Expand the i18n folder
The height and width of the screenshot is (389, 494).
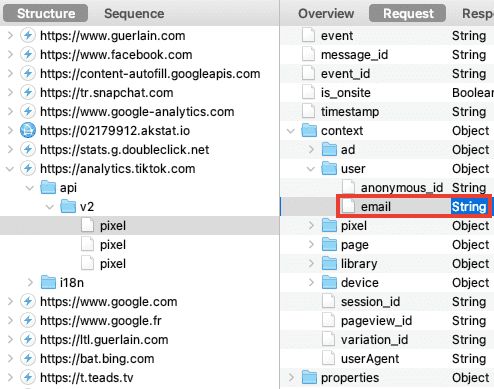pos(30,283)
